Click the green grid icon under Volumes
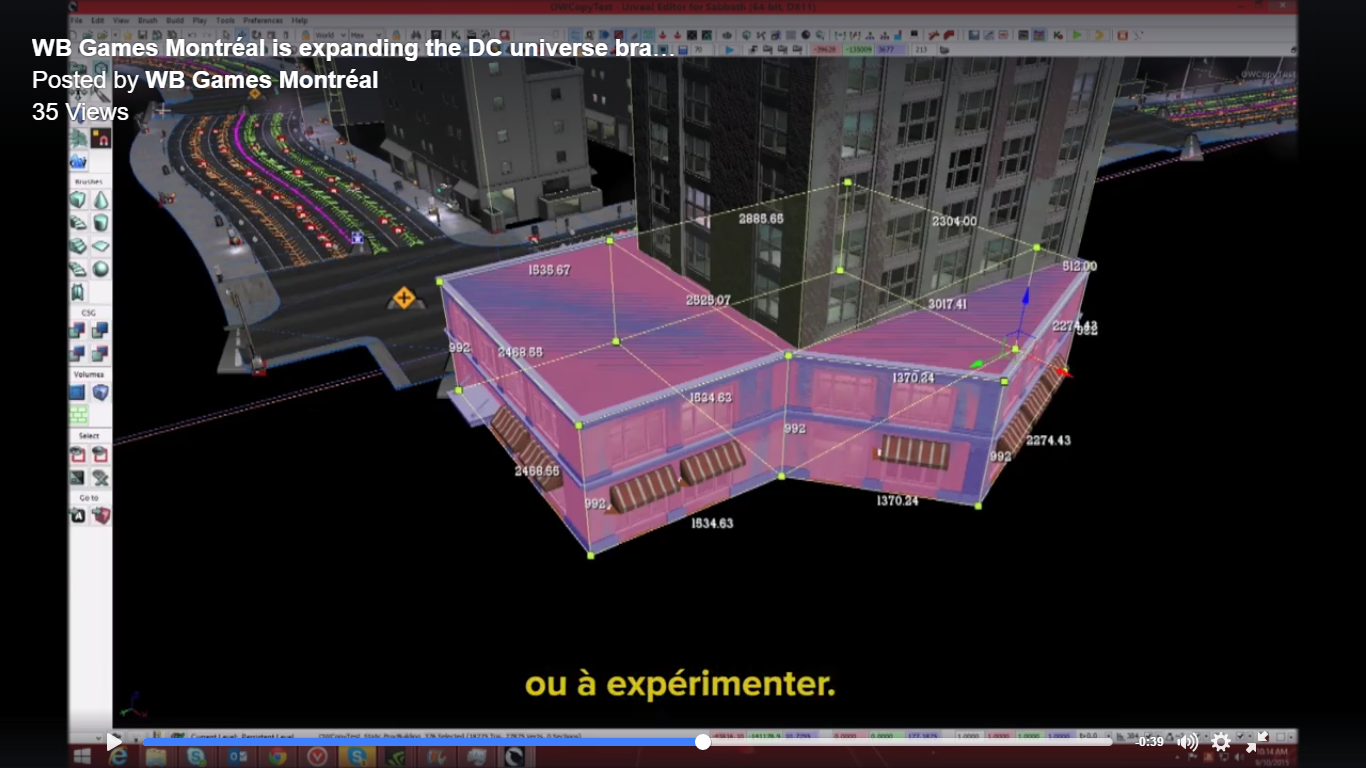Viewport: 1366px width, 768px height. tap(78, 414)
